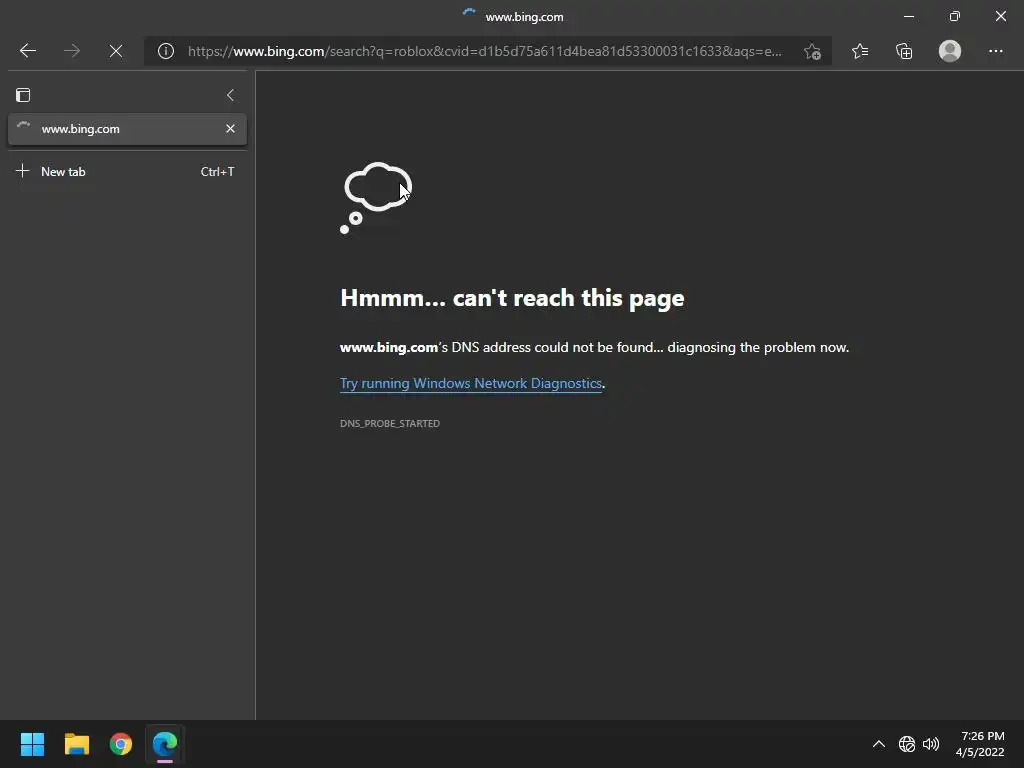
Task: Restore down the Edge window
Action: point(955,16)
